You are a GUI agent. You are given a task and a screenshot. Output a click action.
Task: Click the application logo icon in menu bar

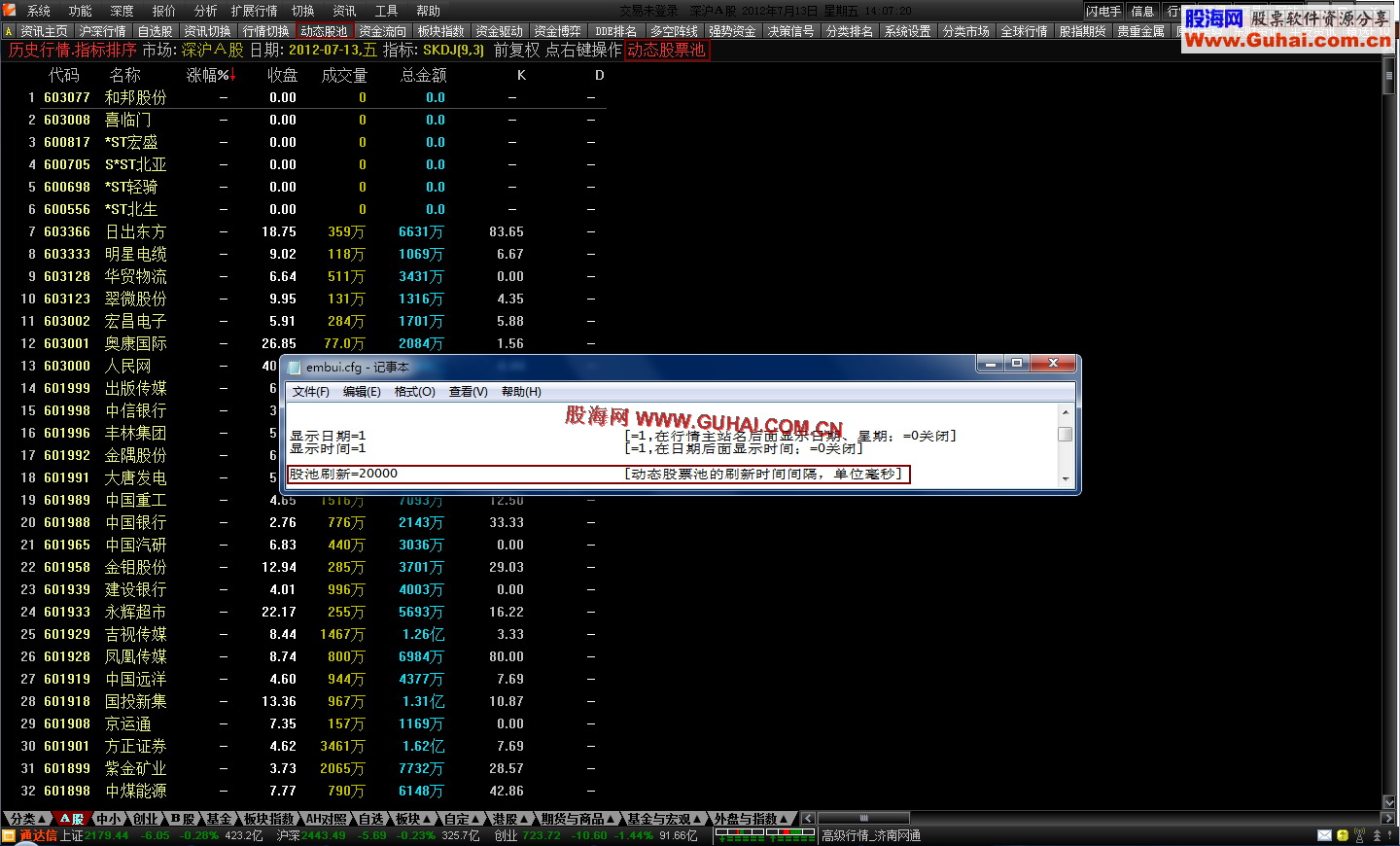coord(10,11)
